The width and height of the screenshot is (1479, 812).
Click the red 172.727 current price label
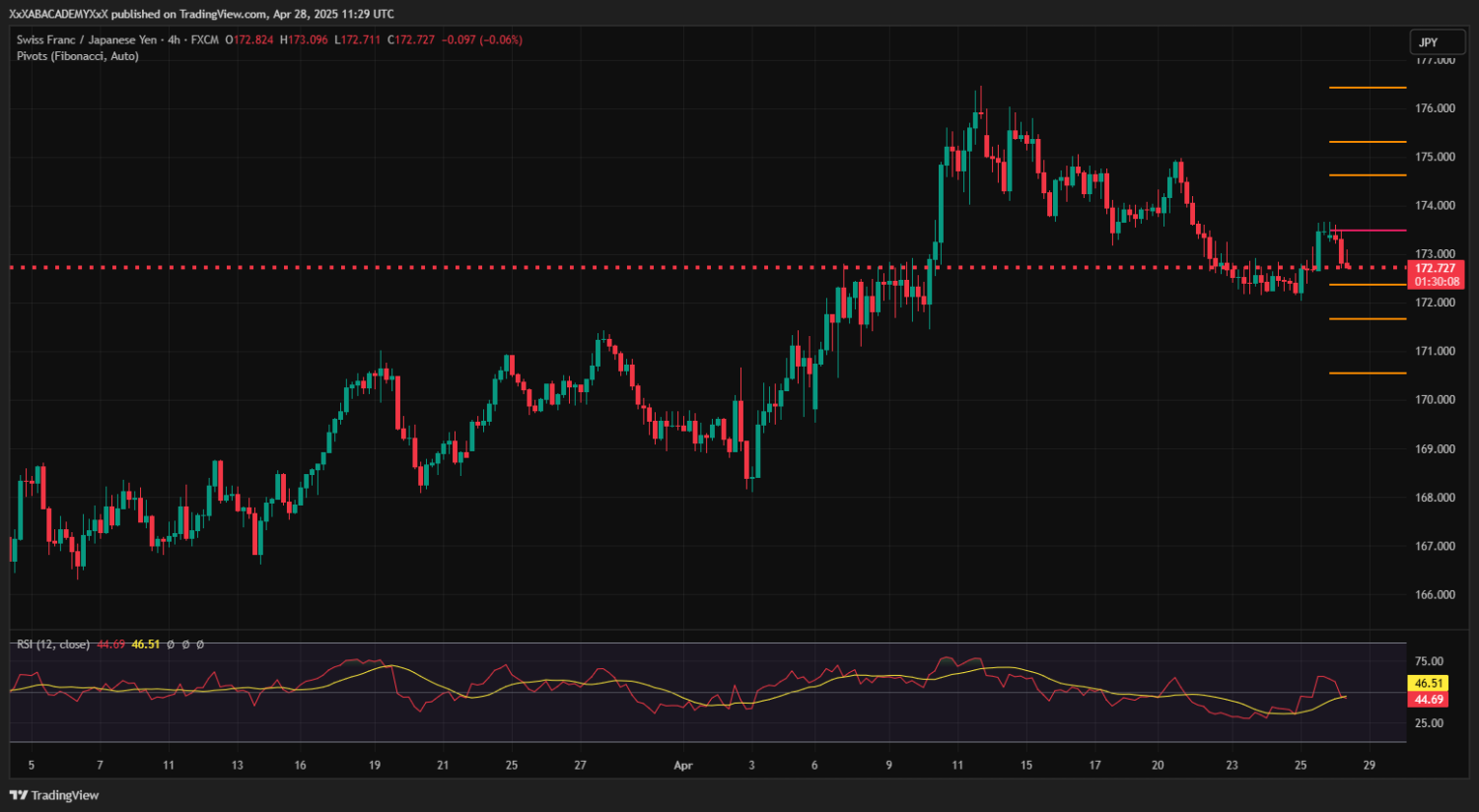(x=1435, y=268)
